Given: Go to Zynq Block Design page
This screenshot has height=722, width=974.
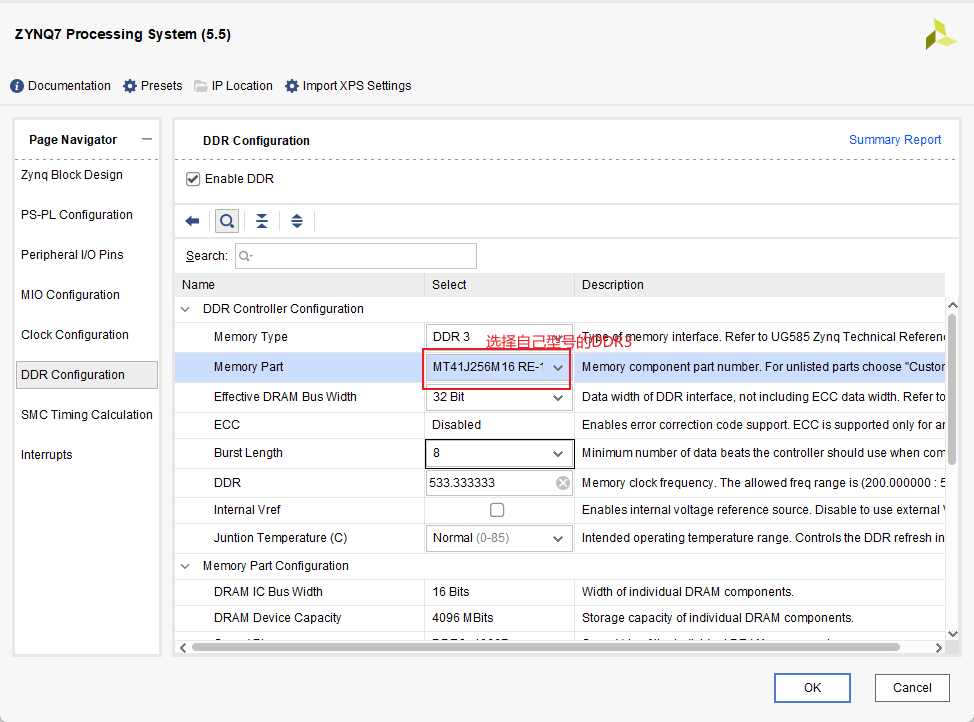Looking at the screenshot, I should click(72, 175).
